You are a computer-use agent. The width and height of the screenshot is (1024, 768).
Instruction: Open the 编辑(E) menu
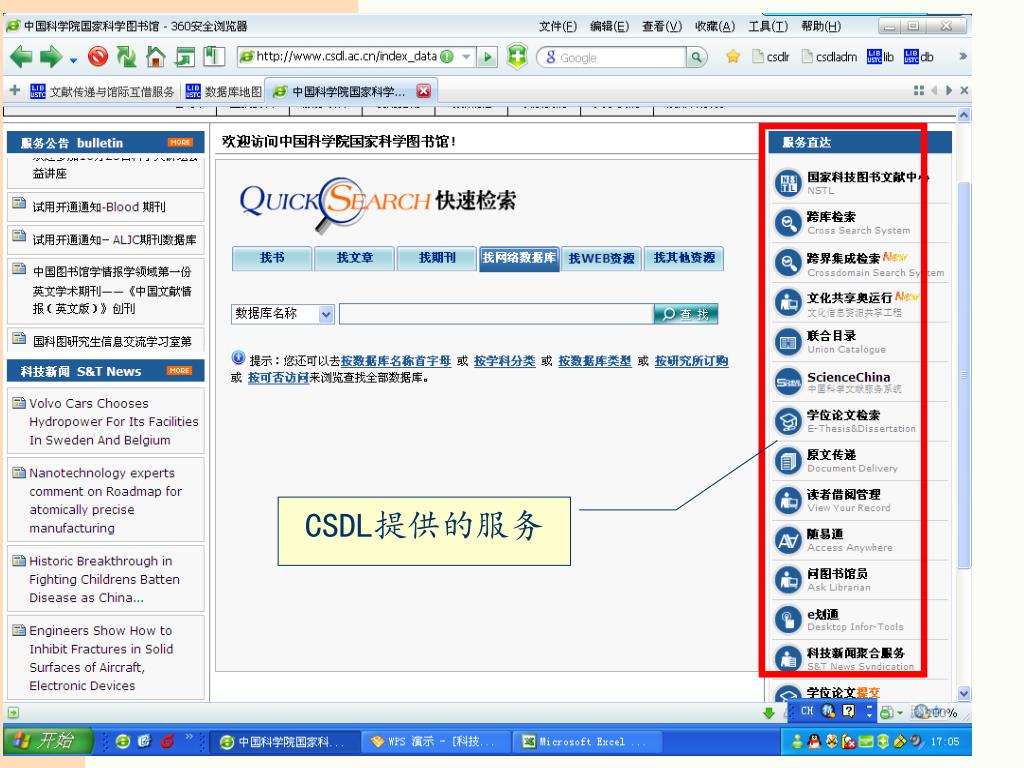pos(609,26)
